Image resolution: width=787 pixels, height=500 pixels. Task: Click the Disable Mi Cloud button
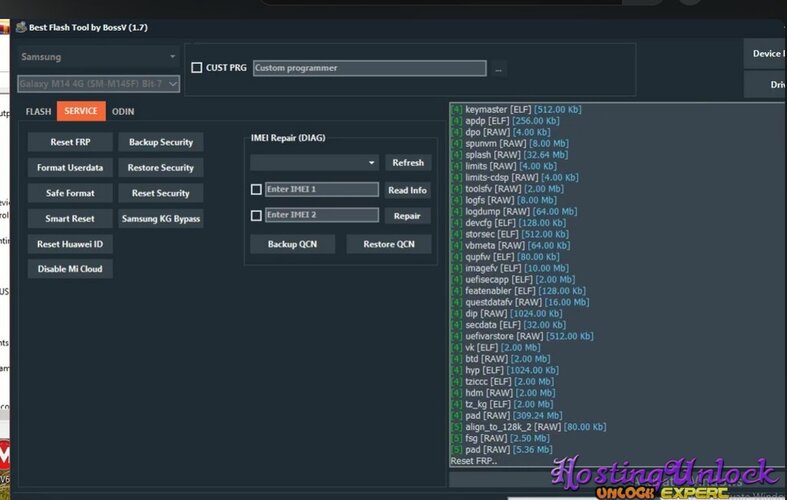[x=70, y=269]
